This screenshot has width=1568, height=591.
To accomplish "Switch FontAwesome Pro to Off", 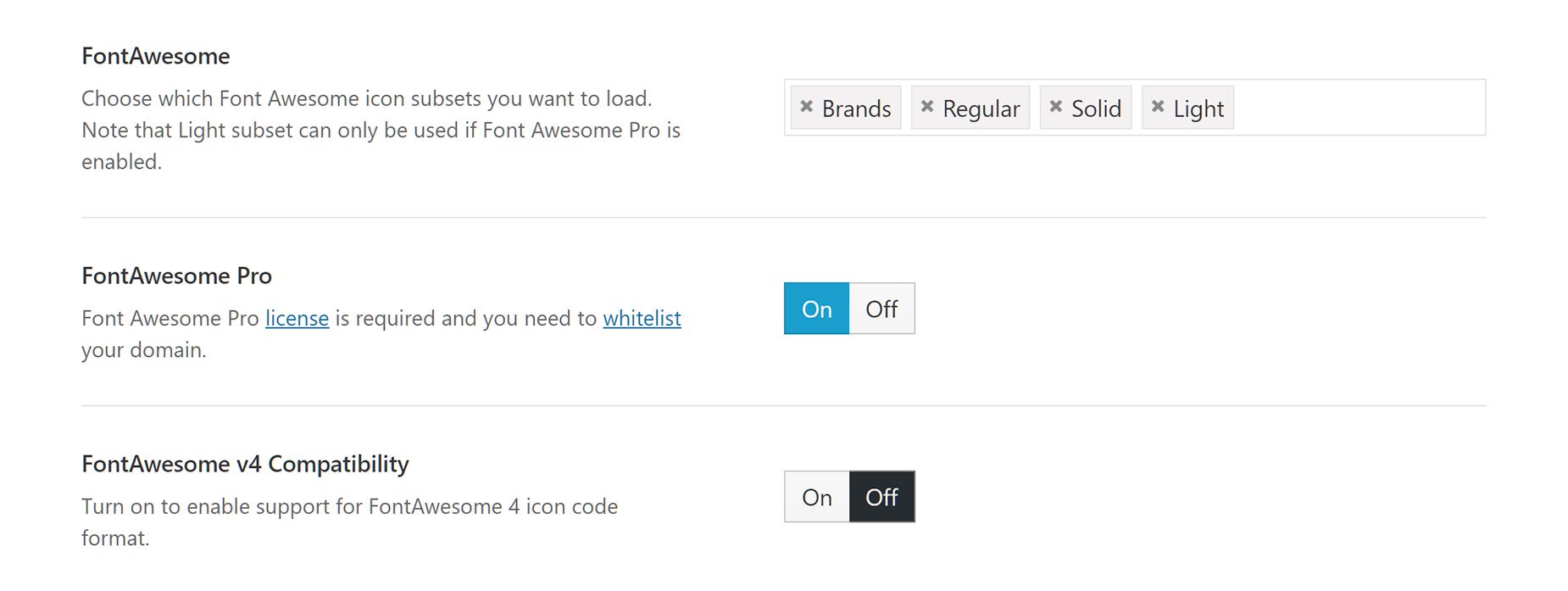I will tap(881, 309).
